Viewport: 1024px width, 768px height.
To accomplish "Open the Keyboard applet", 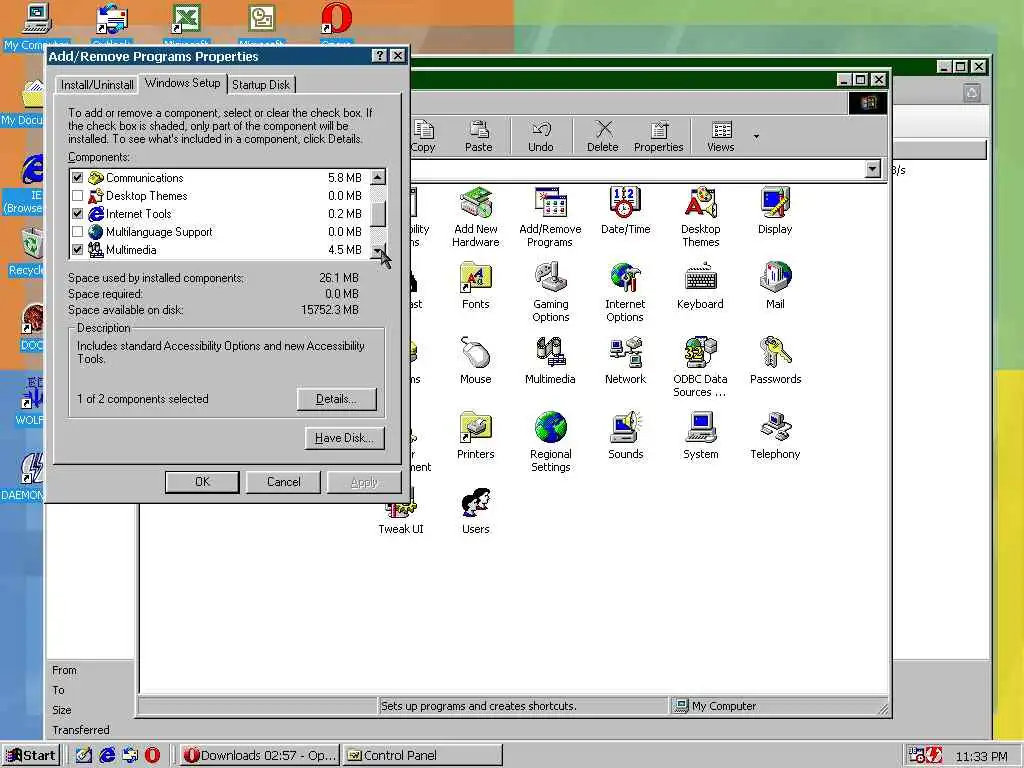I will (700, 286).
